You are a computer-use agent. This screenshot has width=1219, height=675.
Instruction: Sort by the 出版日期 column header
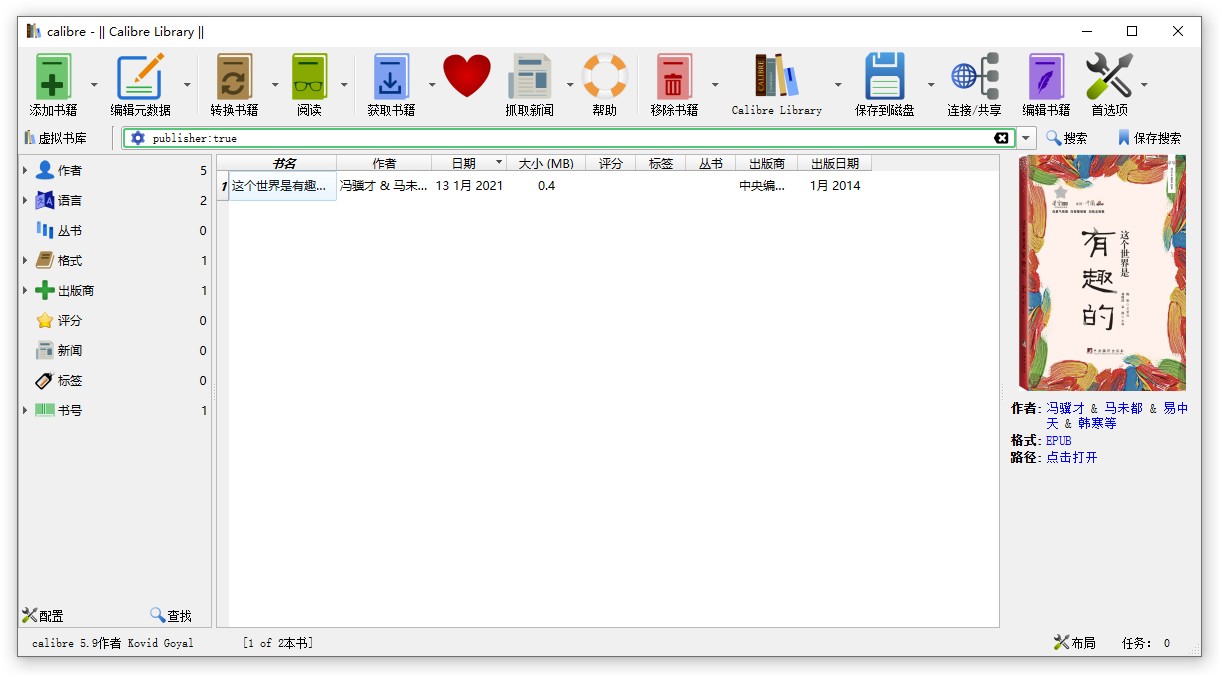point(835,163)
